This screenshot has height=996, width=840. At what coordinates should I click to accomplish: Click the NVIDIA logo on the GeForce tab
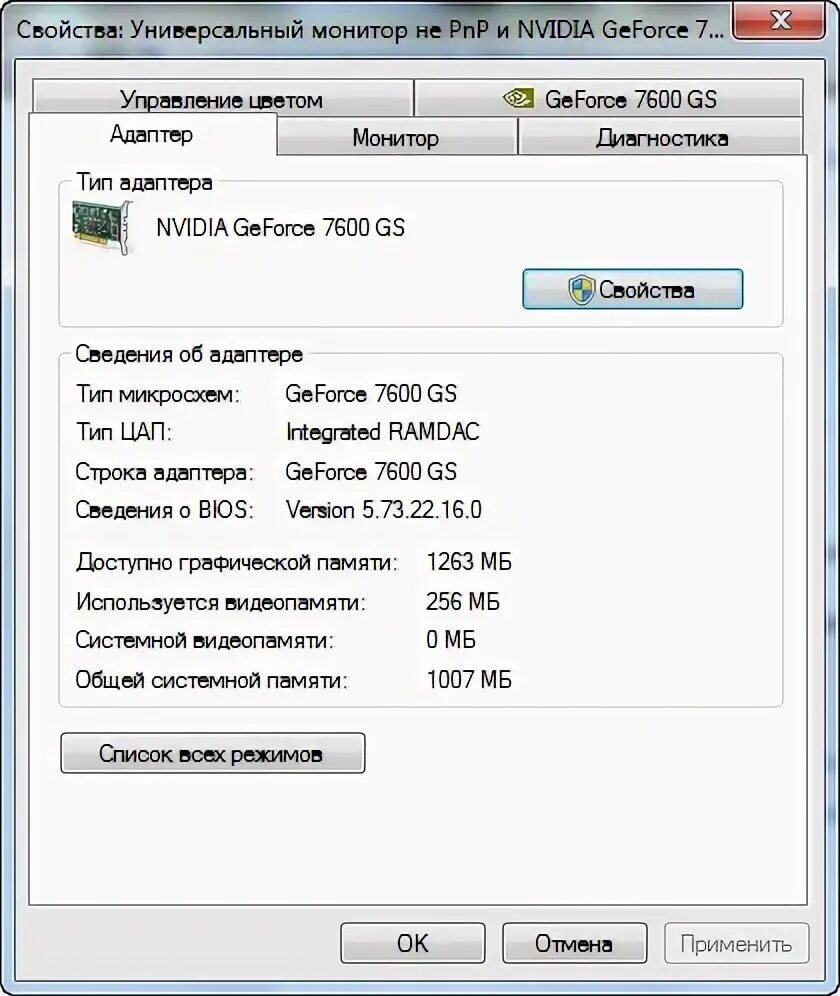pyautogui.click(x=518, y=98)
